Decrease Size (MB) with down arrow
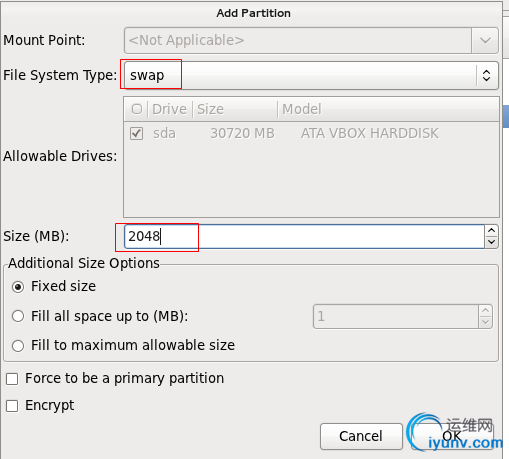509x459 pixels. click(x=492, y=242)
